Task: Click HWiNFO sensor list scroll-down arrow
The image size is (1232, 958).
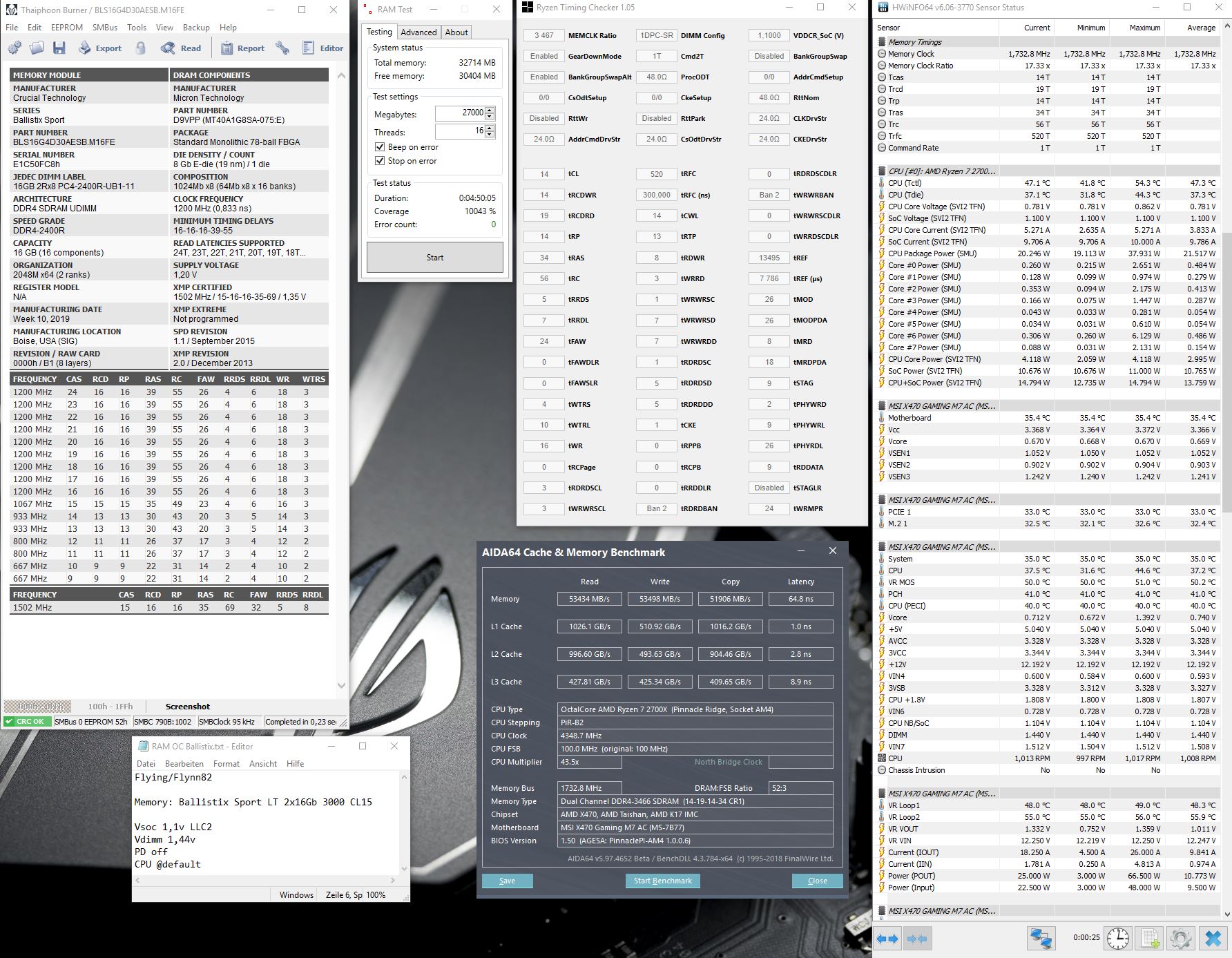Action: point(1226,914)
